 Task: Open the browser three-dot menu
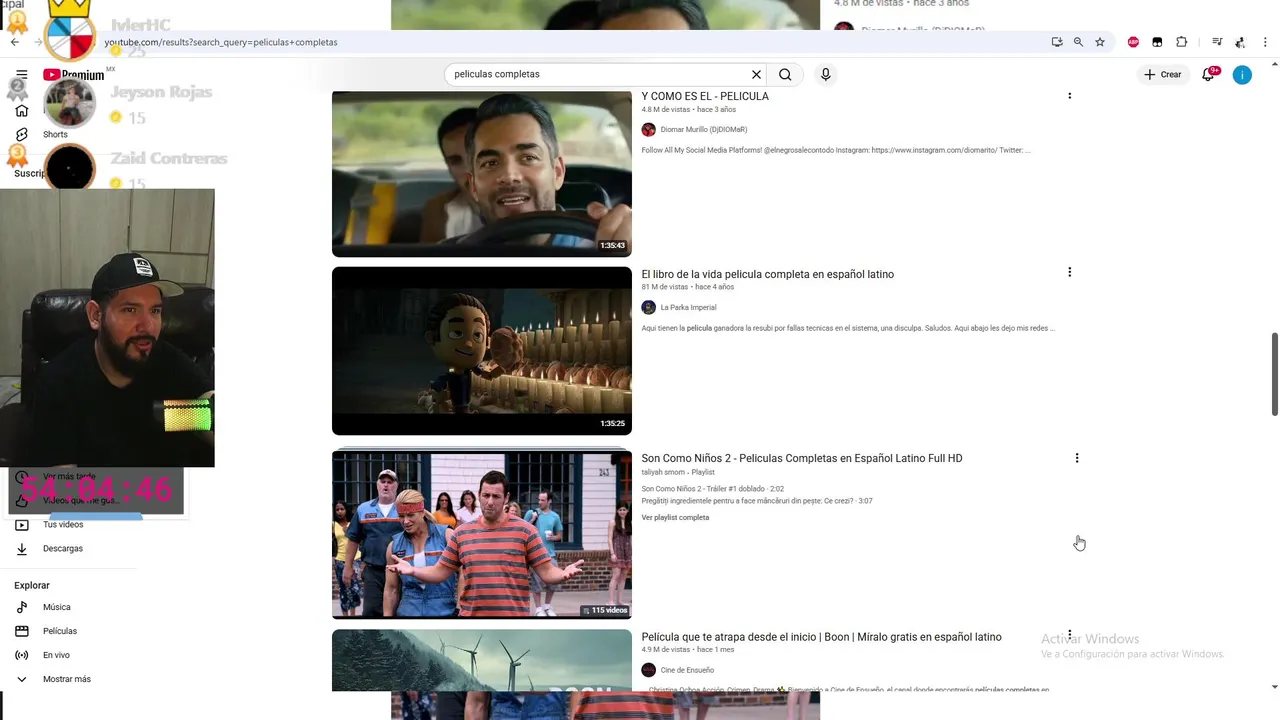click(1265, 42)
